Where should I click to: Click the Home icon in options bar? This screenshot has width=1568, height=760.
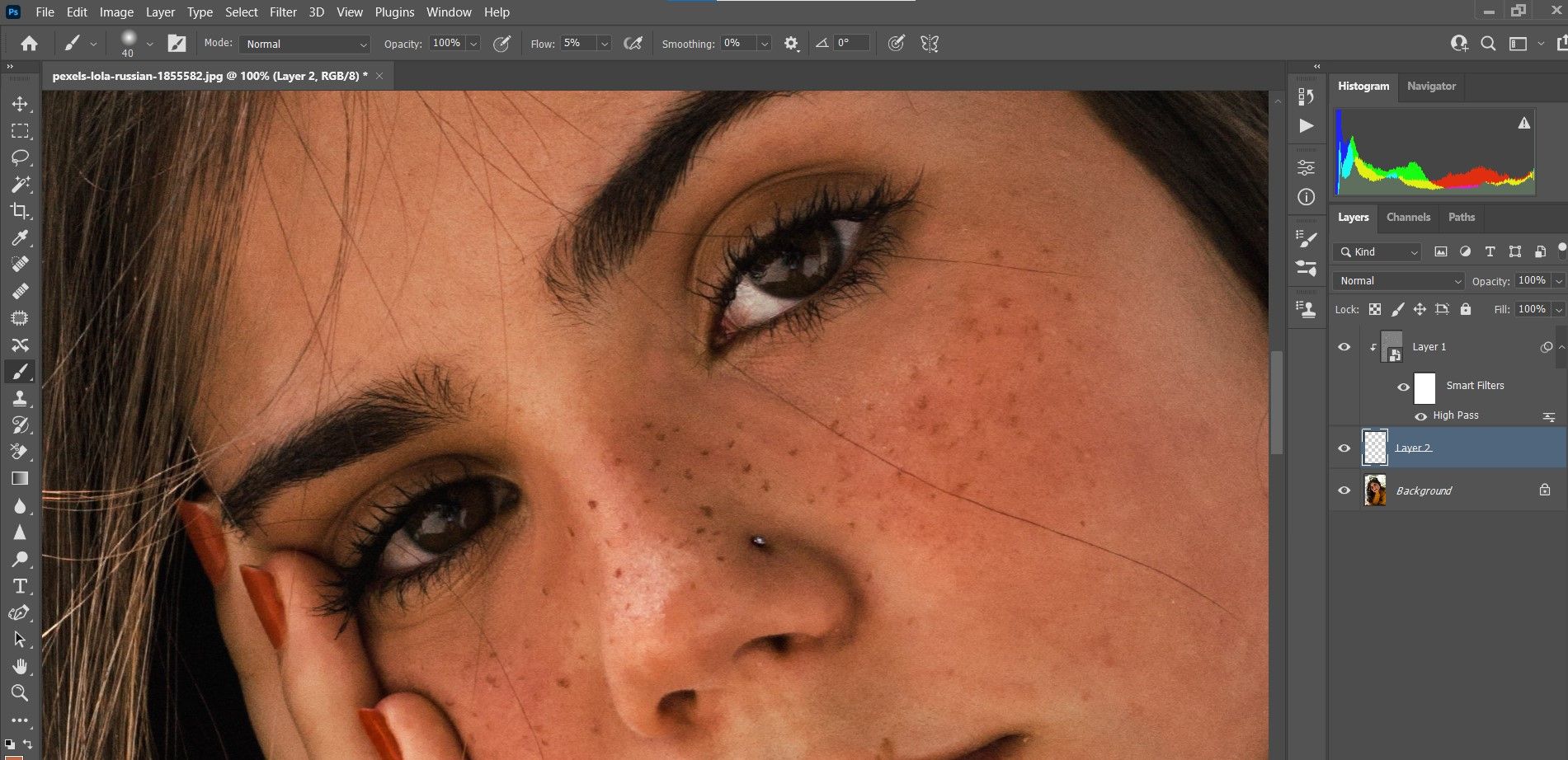click(x=30, y=44)
